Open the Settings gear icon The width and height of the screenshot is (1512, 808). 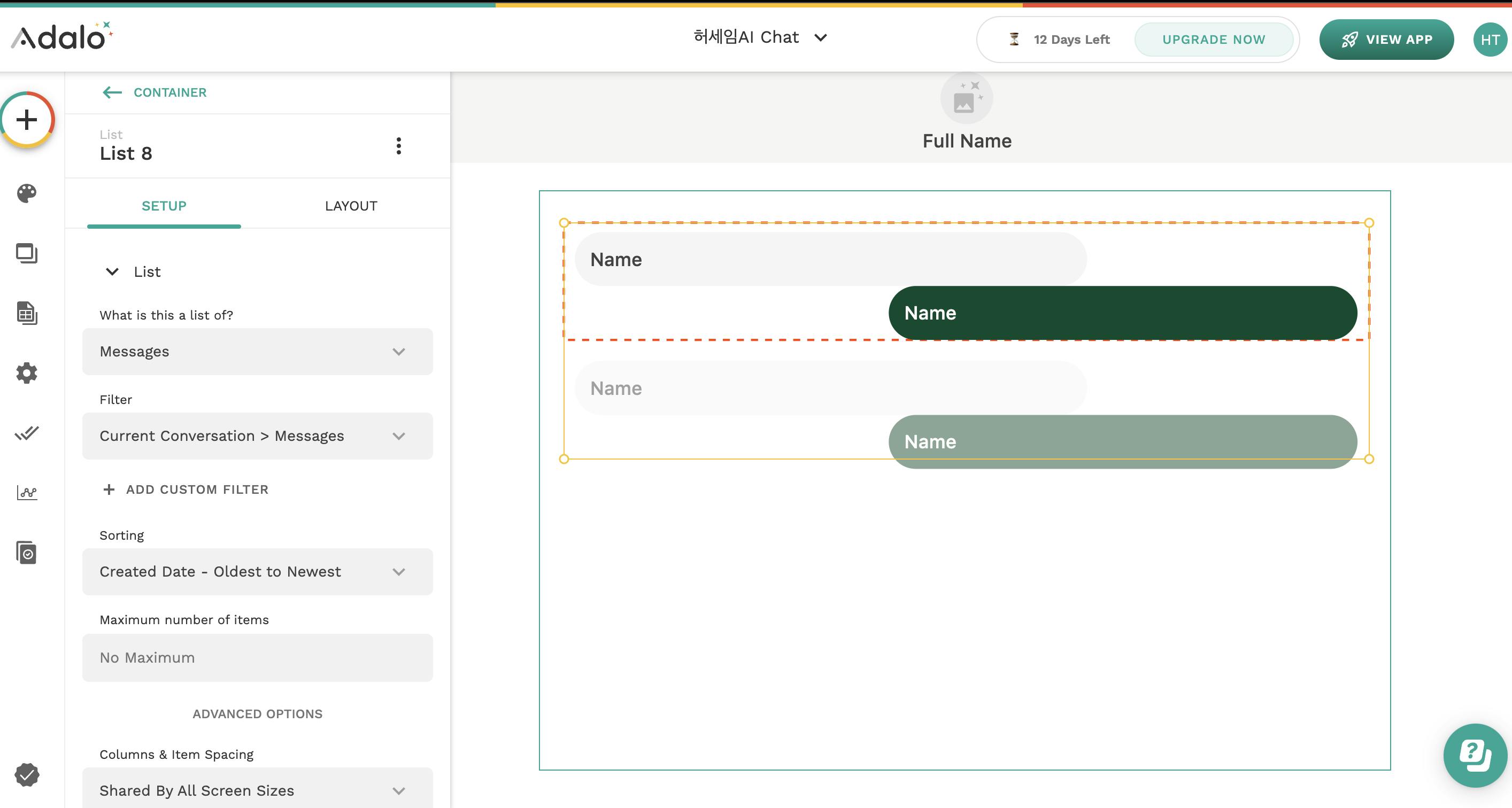click(27, 373)
